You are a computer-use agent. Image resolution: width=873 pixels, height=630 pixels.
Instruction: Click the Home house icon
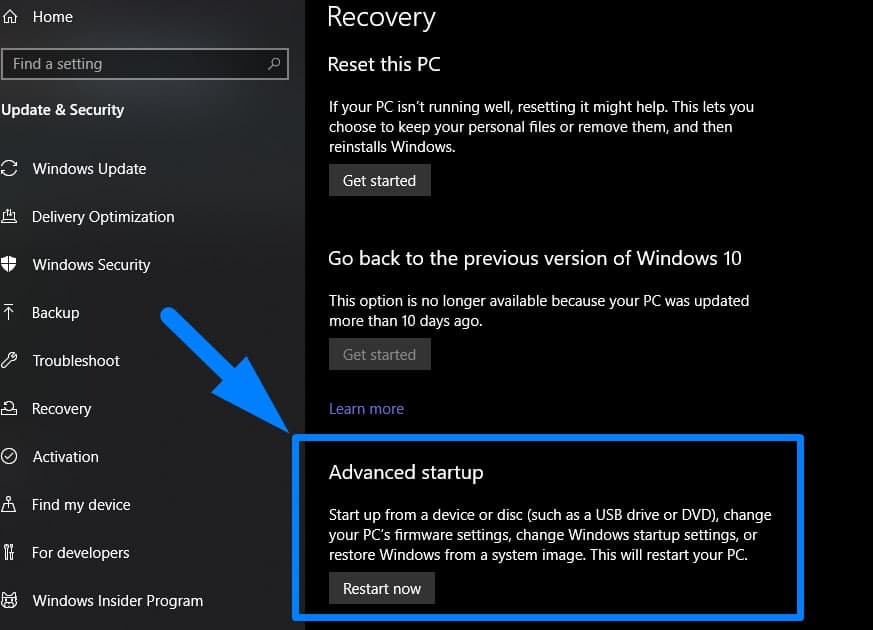(10, 17)
